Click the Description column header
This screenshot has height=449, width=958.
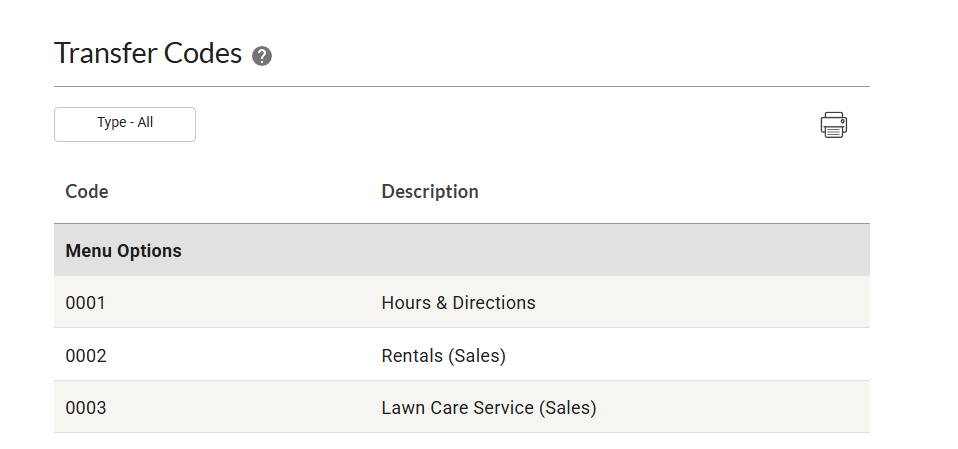(x=430, y=192)
